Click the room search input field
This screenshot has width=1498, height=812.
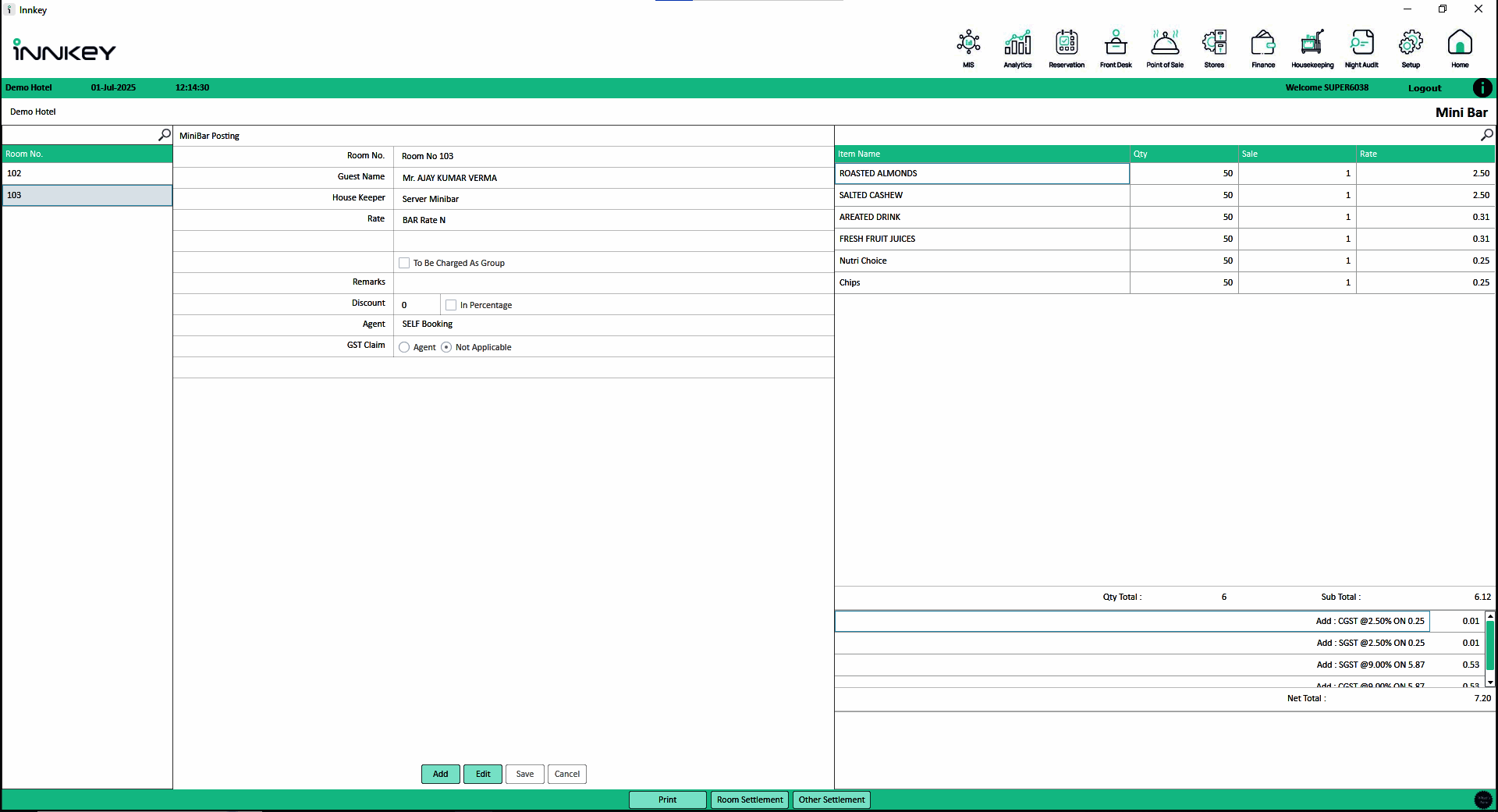pos(80,135)
